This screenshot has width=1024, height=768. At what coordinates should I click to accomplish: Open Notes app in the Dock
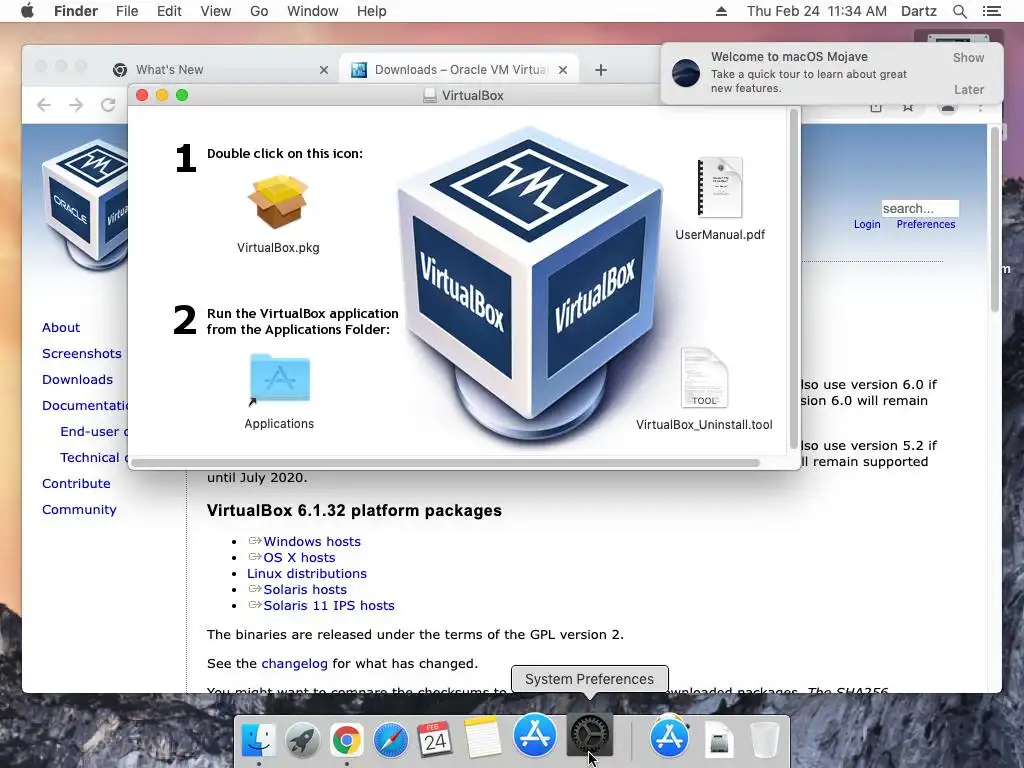pos(483,737)
